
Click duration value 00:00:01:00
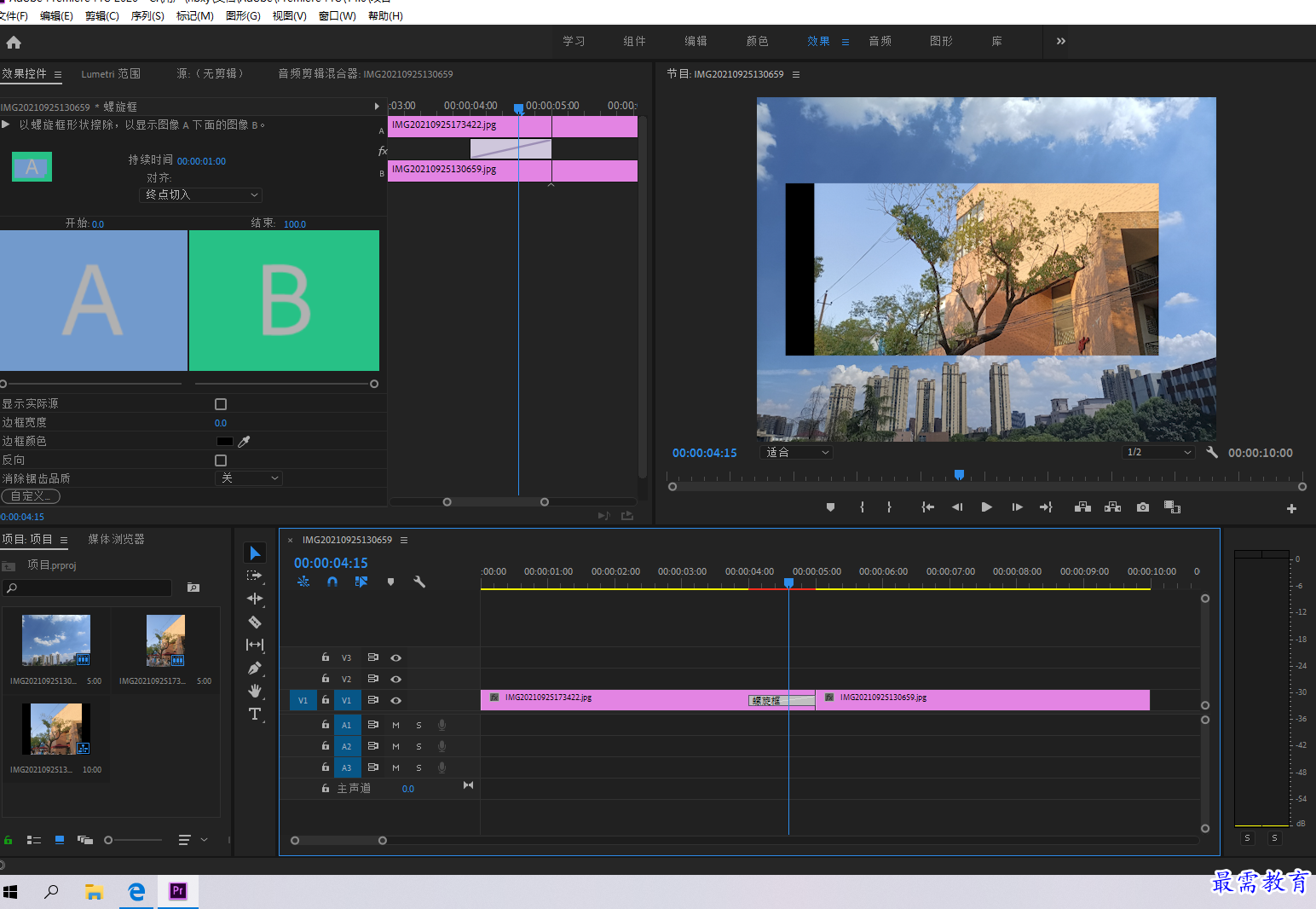click(201, 161)
